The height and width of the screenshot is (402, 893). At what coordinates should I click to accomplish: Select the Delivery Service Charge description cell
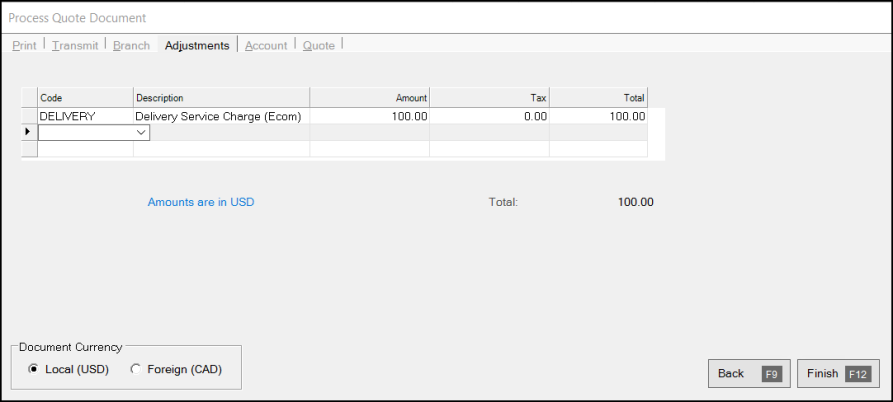222,116
